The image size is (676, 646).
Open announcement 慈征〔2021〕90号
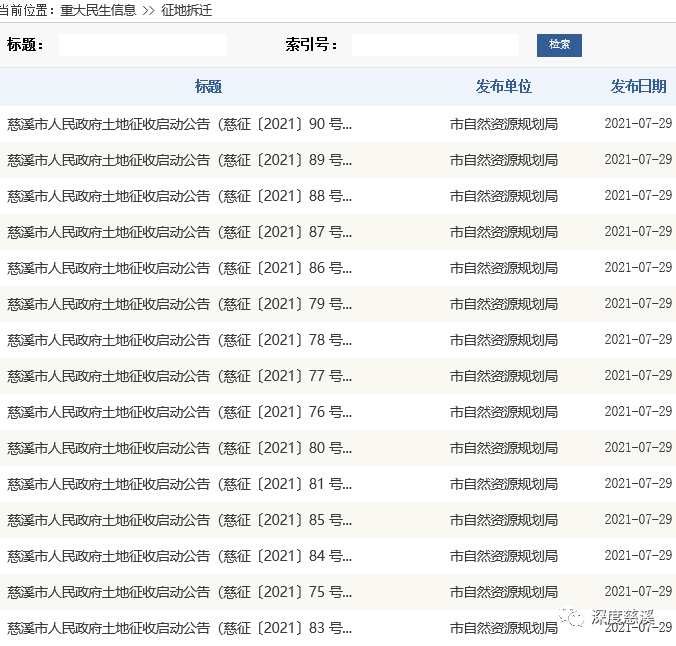(x=179, y=124)
